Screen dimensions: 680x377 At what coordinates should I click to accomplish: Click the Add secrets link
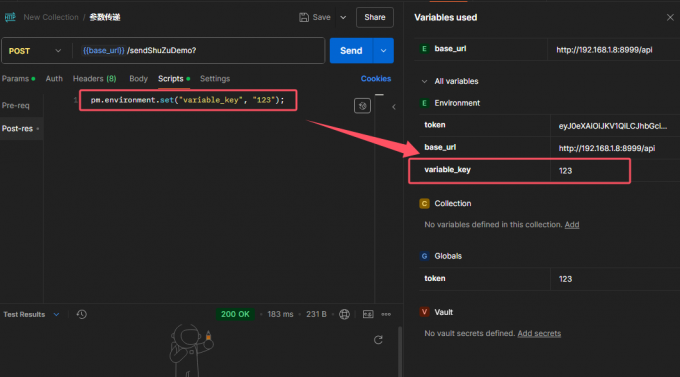point(539,333)
